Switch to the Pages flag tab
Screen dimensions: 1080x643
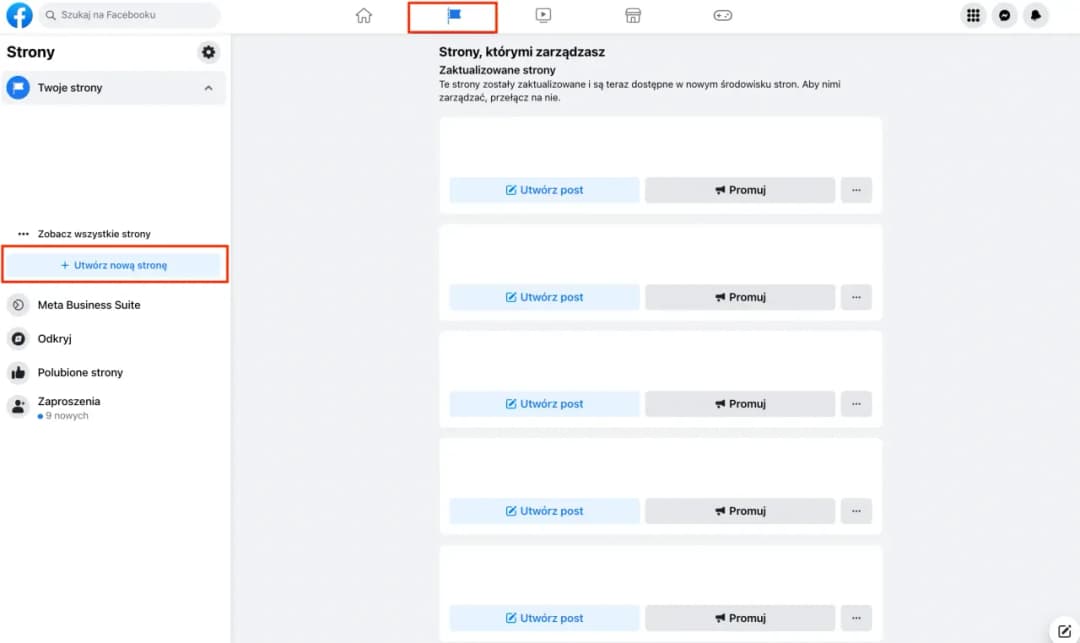(453, 16)
